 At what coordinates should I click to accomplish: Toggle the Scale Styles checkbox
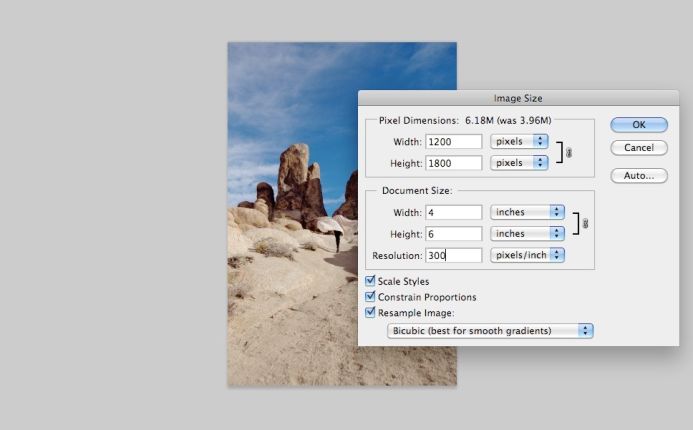371,282
